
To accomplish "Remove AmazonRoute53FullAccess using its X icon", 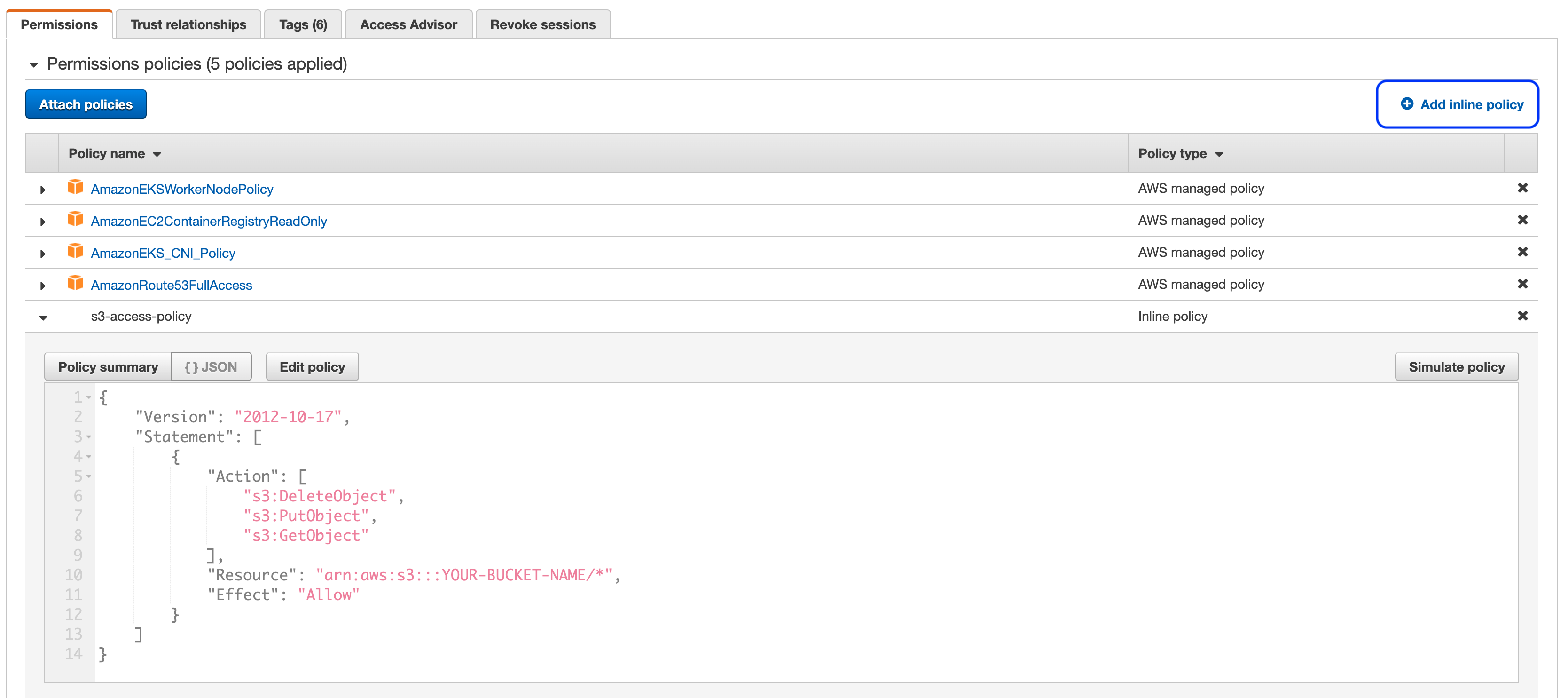I will point(1523,283).
